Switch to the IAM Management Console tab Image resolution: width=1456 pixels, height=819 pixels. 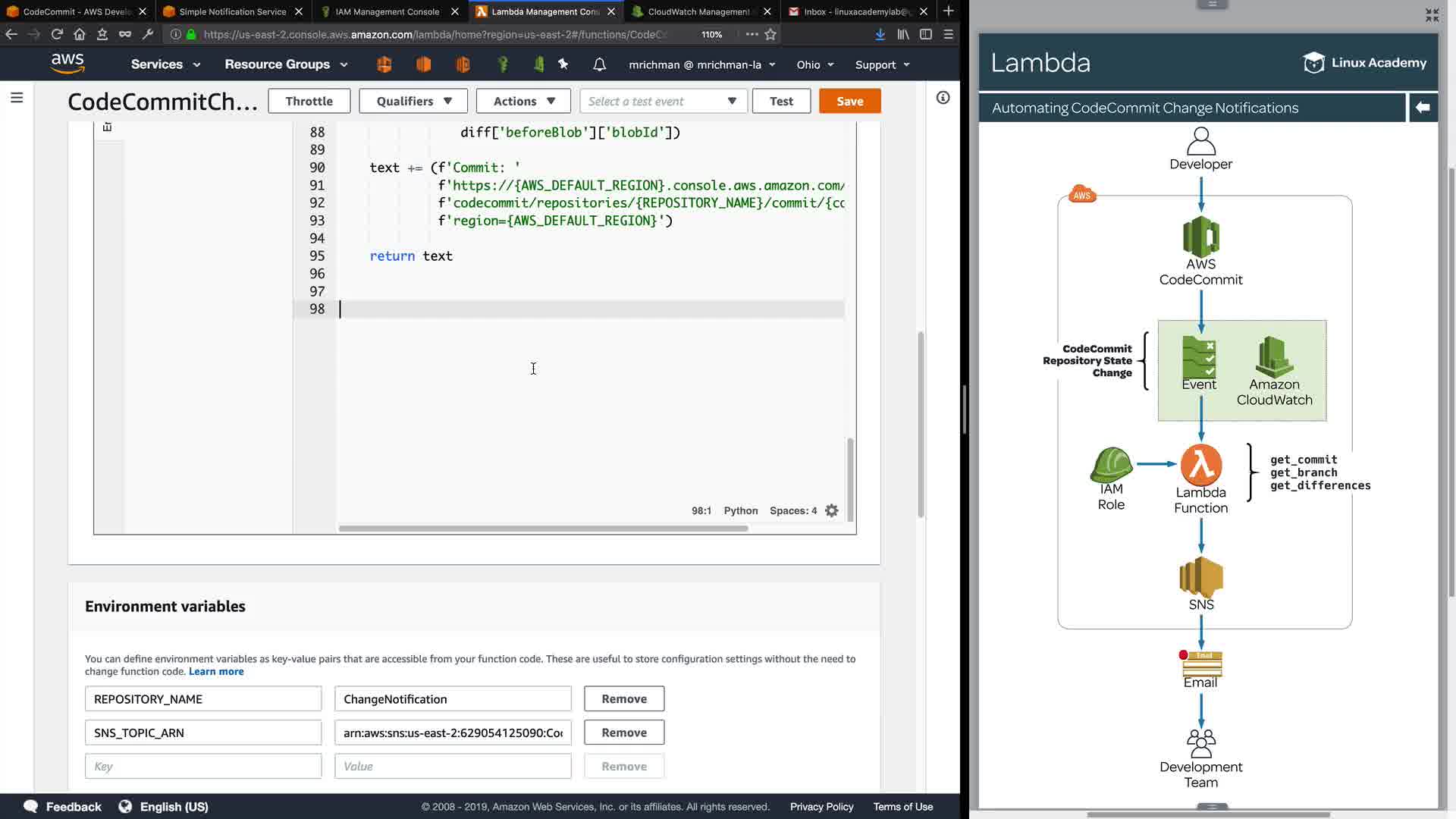click(387, 11)
